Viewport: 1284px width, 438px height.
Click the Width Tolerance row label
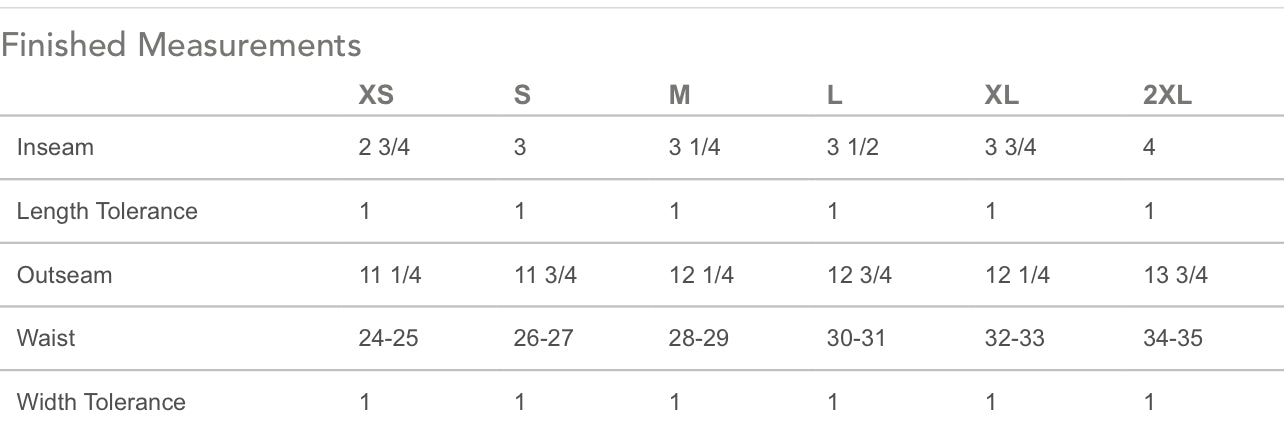(101, 402)
